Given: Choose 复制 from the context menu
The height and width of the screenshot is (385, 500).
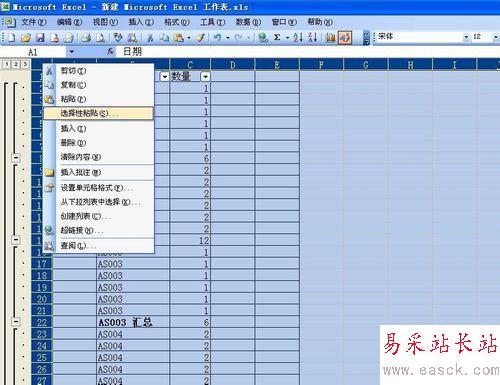Looking at the screenshot, I should tap(99, 85).
